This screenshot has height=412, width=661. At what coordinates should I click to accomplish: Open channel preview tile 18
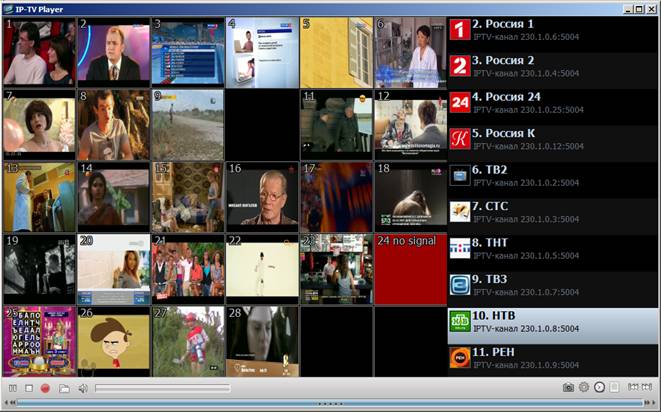411,197
